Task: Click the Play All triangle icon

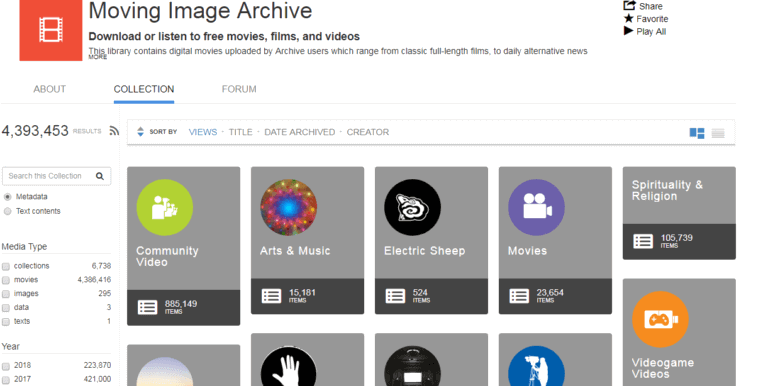Action: point(628,31)
